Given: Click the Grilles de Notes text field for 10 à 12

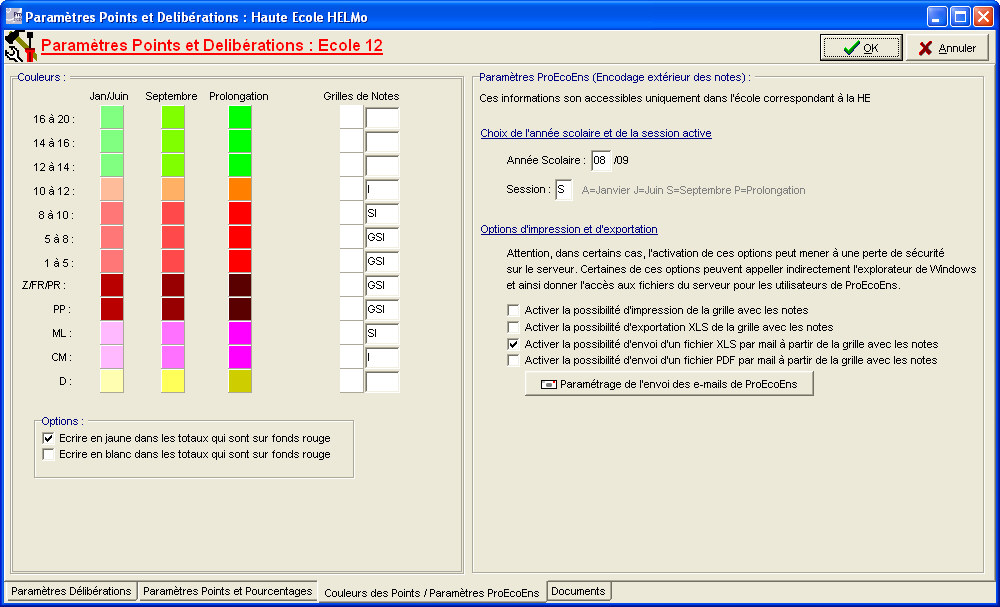Looking at the screenshot, I should 382,189.
